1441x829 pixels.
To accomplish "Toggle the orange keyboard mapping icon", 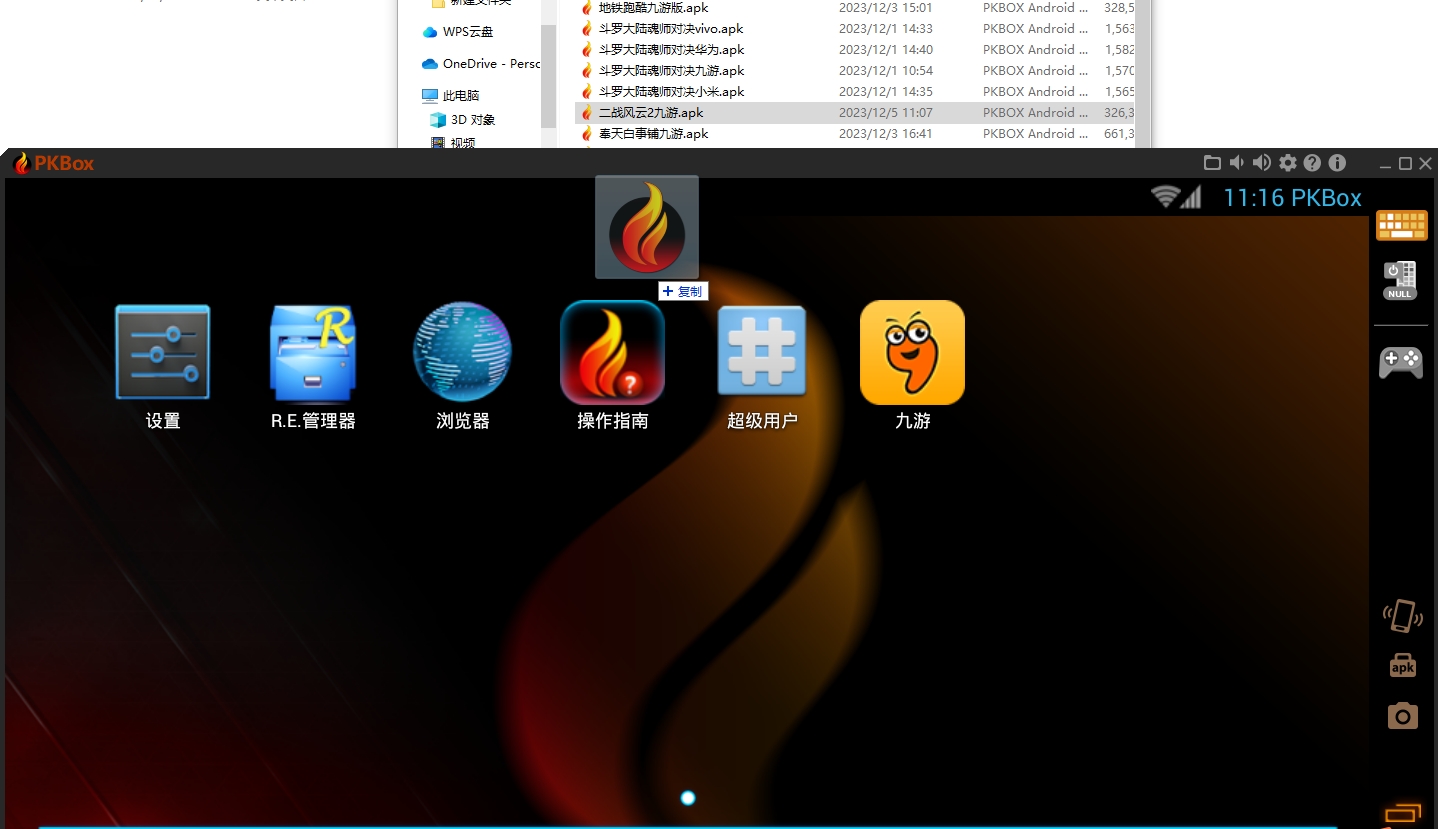I will [1402, 226].
